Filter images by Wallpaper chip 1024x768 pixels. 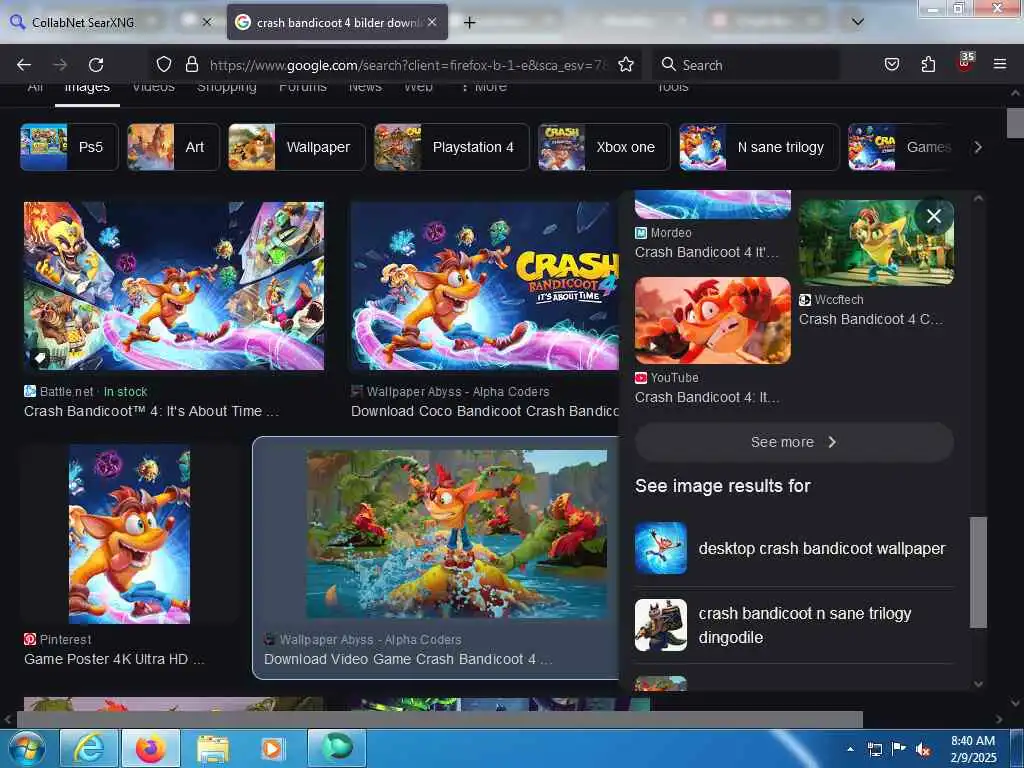point(296,147)
